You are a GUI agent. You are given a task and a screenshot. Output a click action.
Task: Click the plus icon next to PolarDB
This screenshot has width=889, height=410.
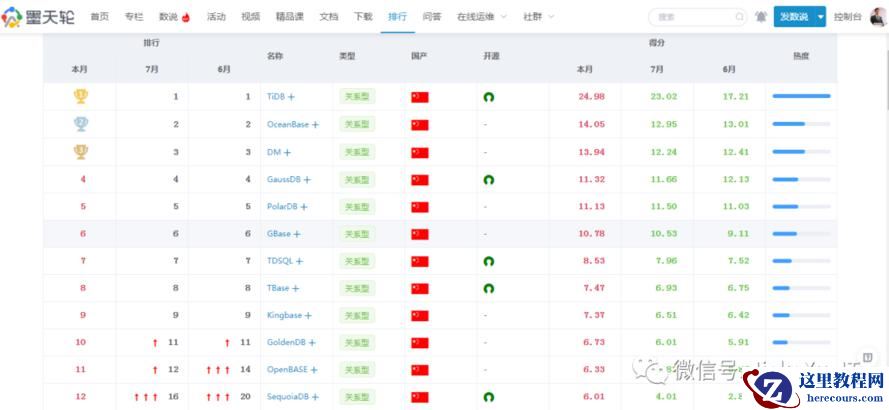point(304,207)
